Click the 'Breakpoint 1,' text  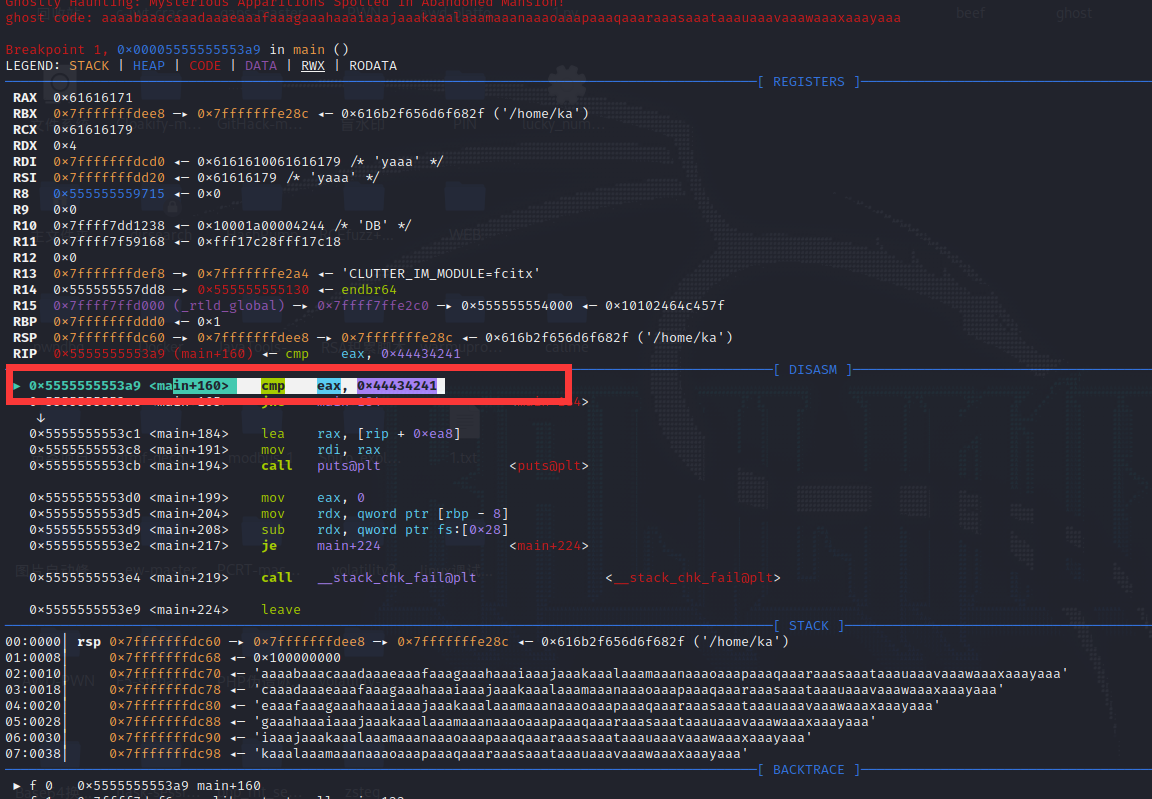[57, 49]
